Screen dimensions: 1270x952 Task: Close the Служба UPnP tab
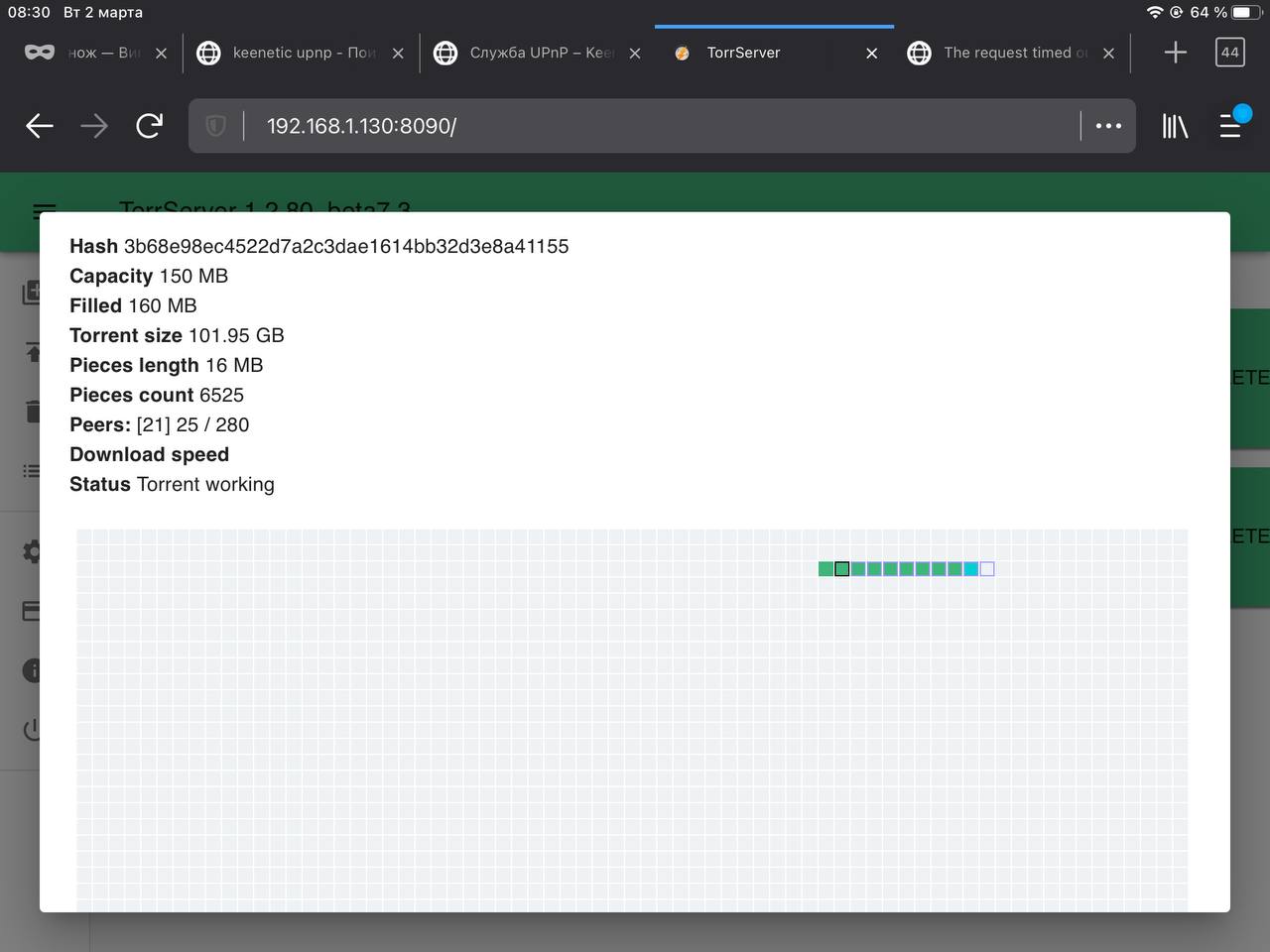tap(635, 54)
